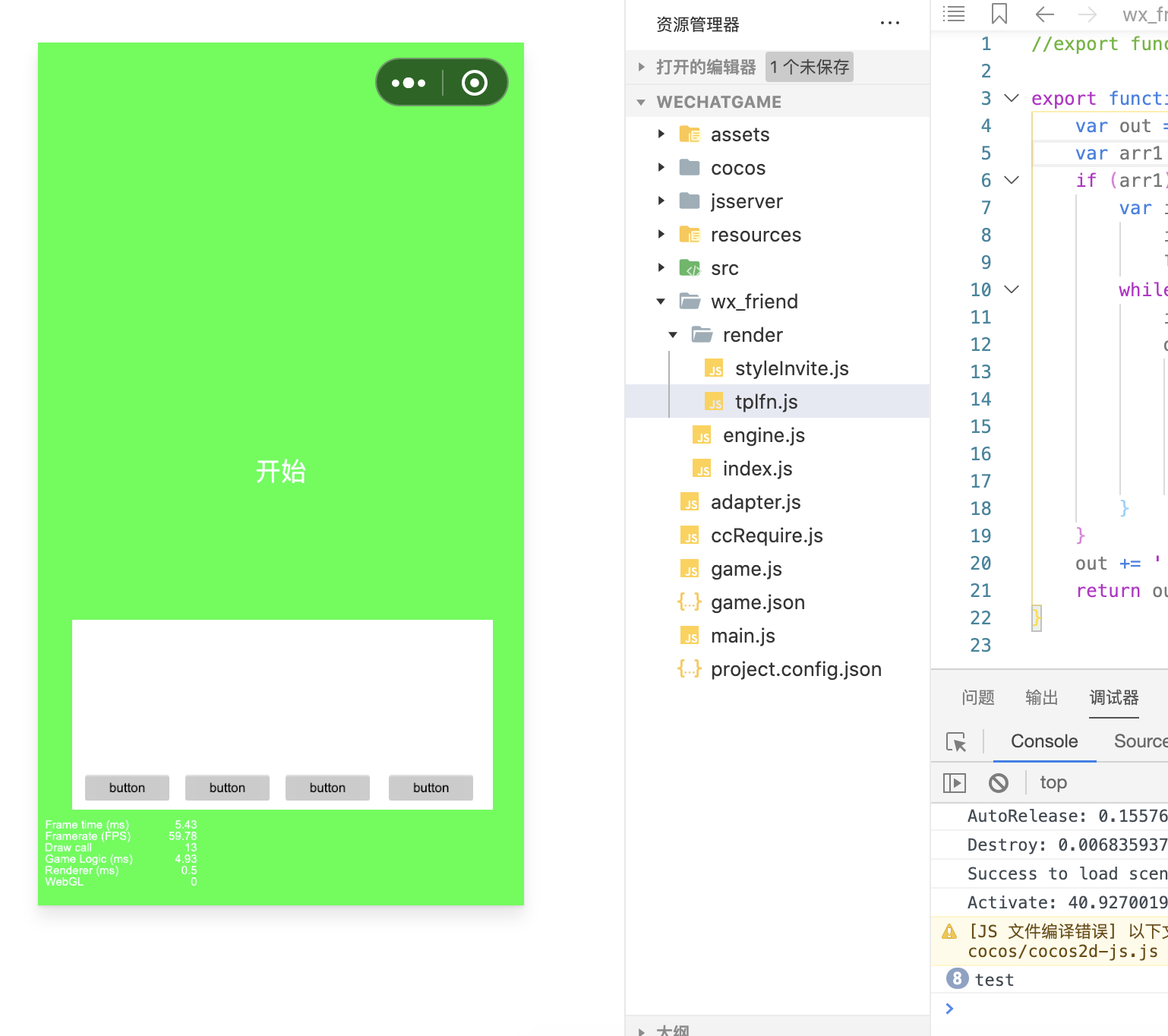The width and height of the screenshot is (1168, 1036).
Task: Open the mini program more-options dots menu
Action: [409, 83]
